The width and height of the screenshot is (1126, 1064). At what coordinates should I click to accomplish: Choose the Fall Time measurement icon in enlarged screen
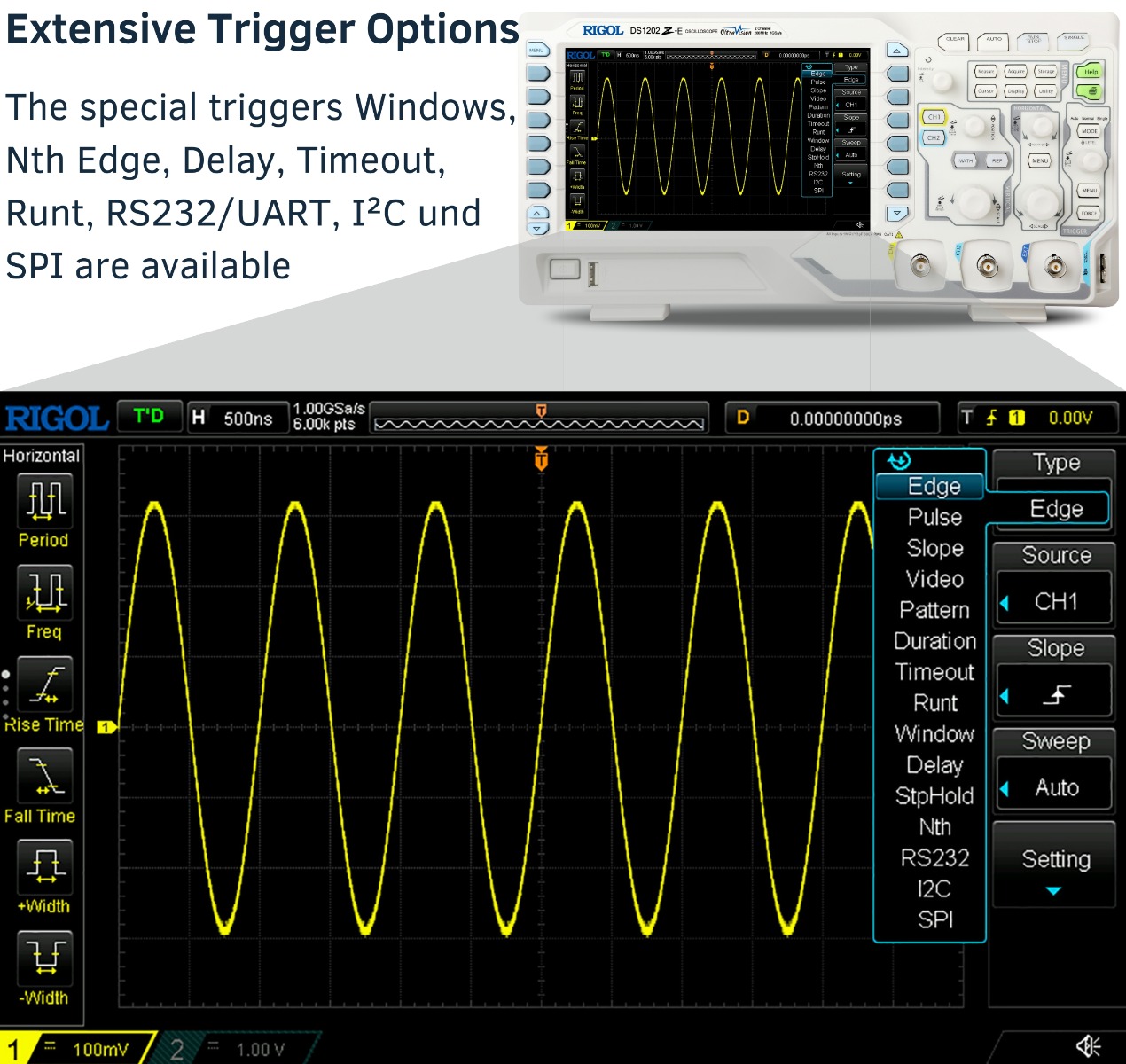[45, 776]
